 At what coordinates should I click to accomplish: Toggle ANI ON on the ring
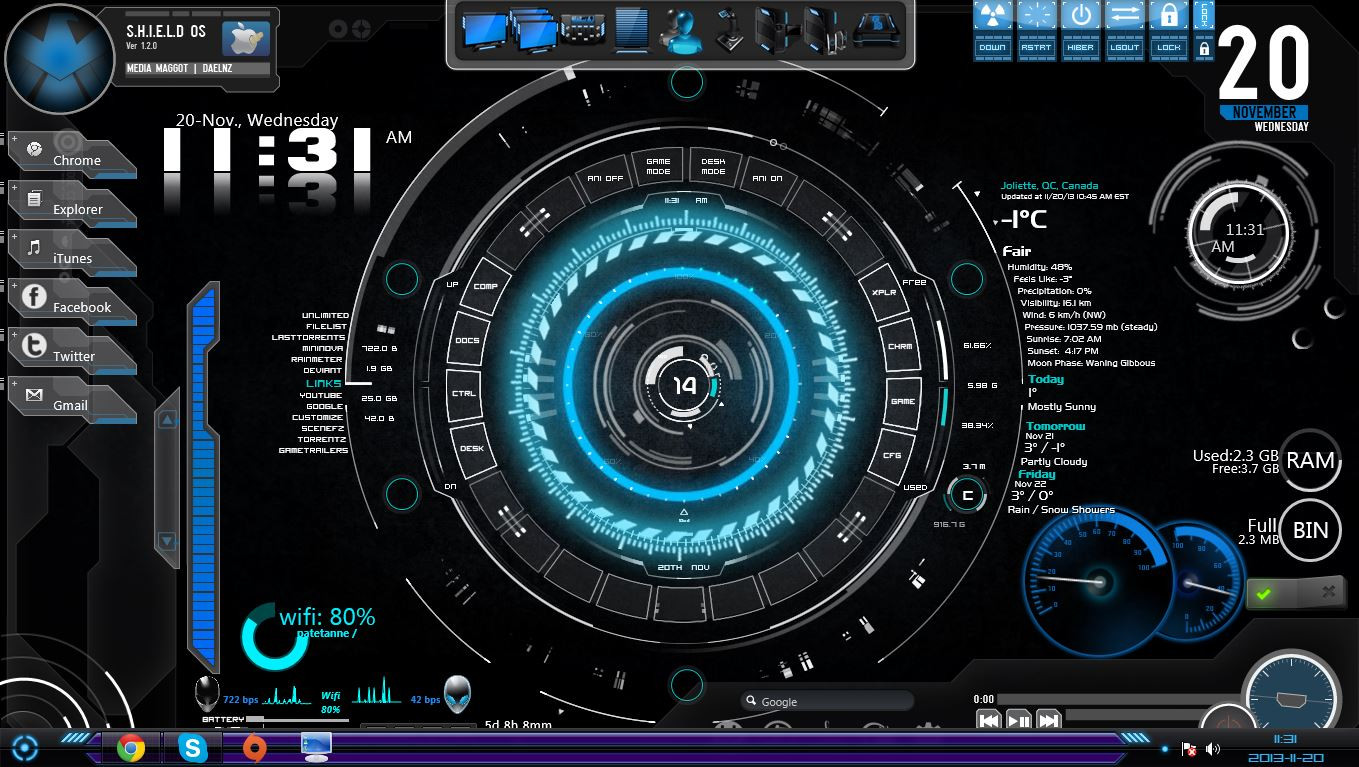pos(767,179)
